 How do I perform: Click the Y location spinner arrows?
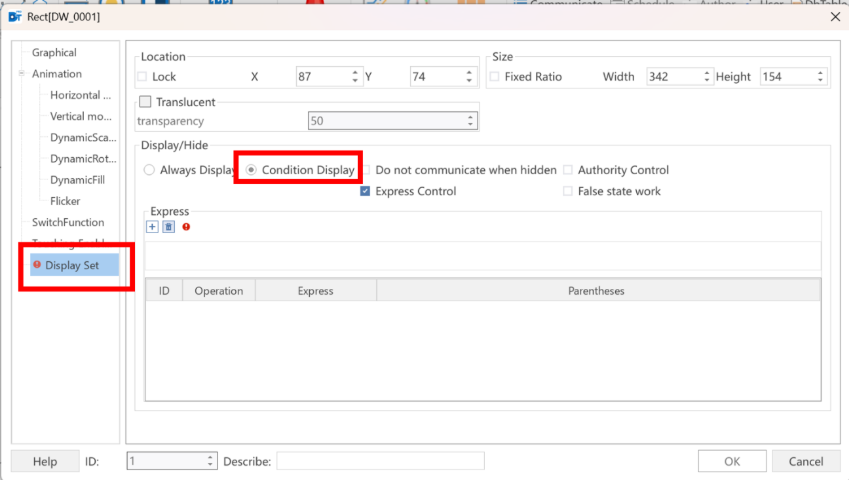(x=469, y=76)
